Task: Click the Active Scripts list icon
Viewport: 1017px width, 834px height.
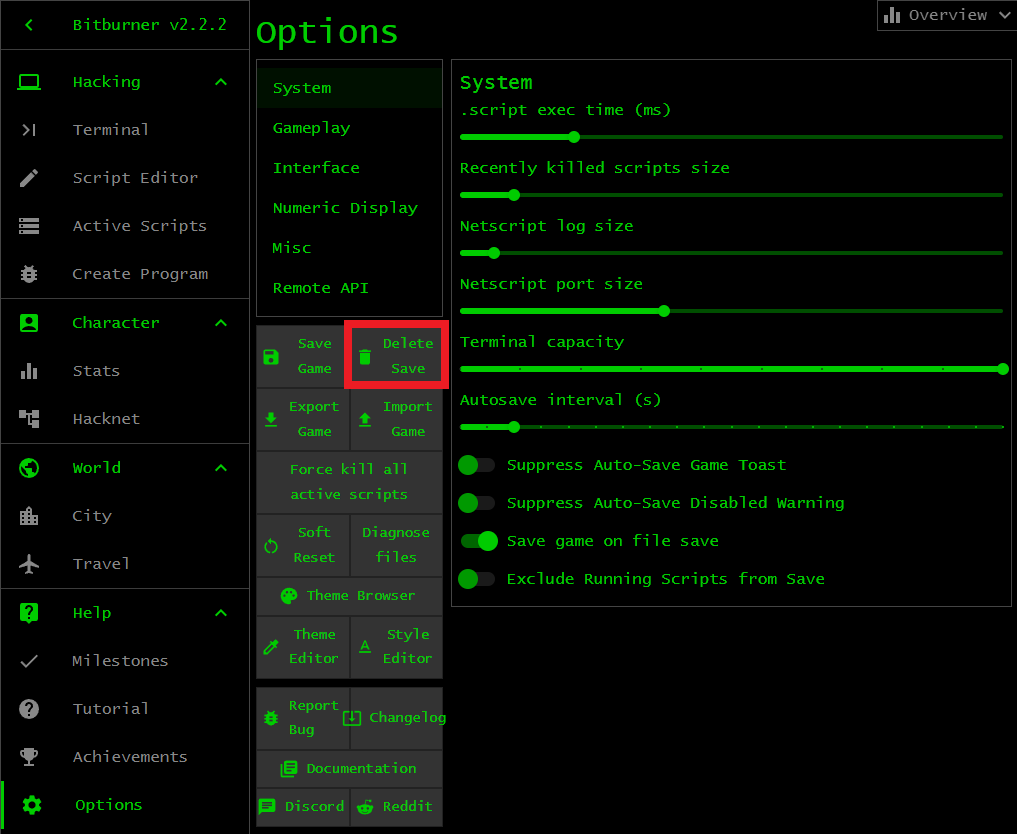Action: click(x=29, y=226)
